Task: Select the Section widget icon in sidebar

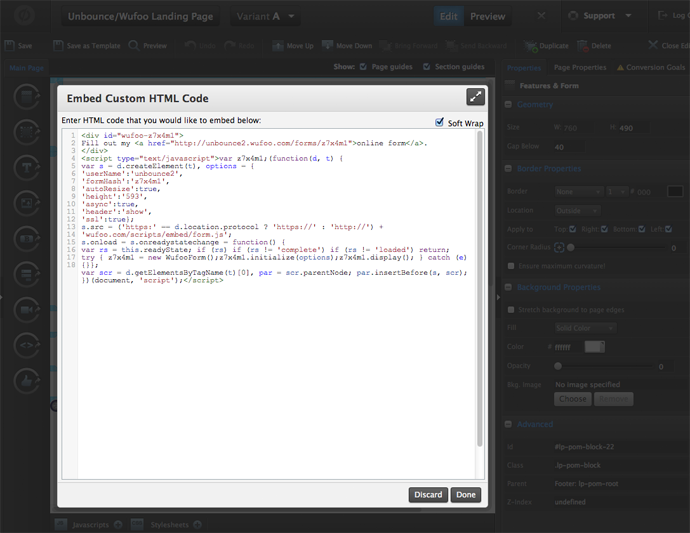Action: coord(26,96)
